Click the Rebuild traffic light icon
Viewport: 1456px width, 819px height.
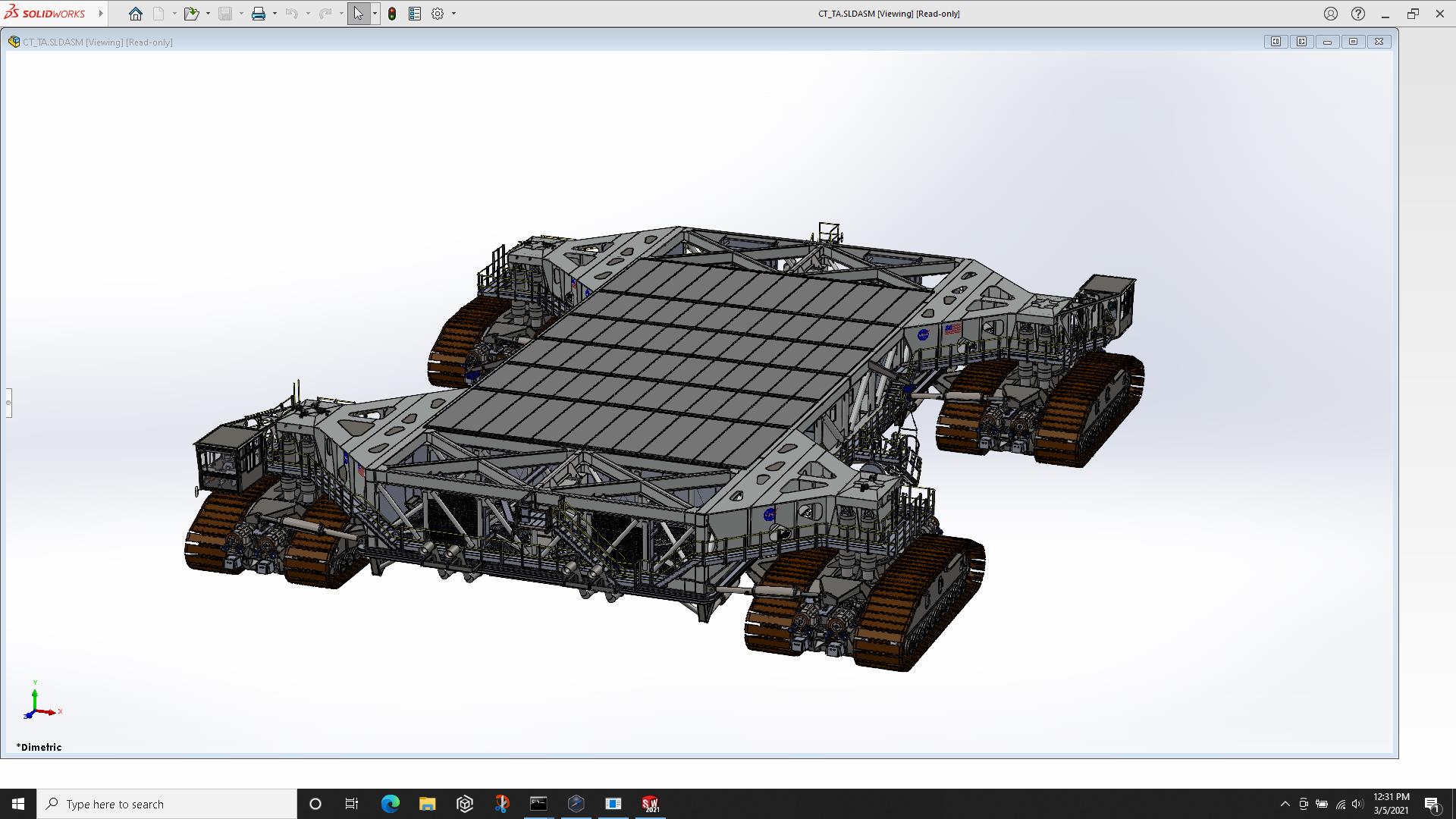(392, 14)
